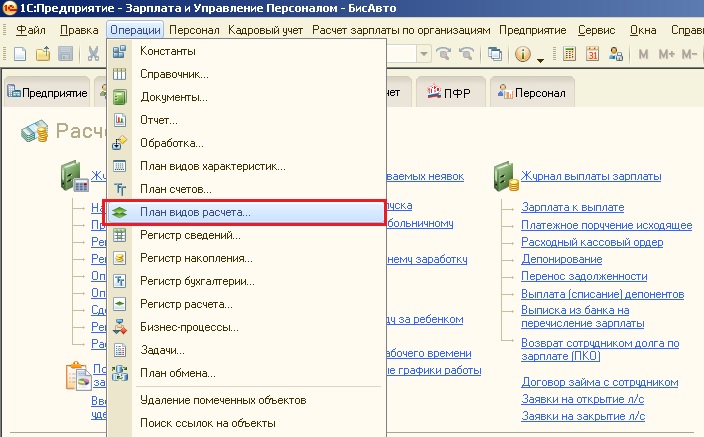The image size is (704, 437).
Task: Open Справочник... menu entry
Action: coord(246,74)
